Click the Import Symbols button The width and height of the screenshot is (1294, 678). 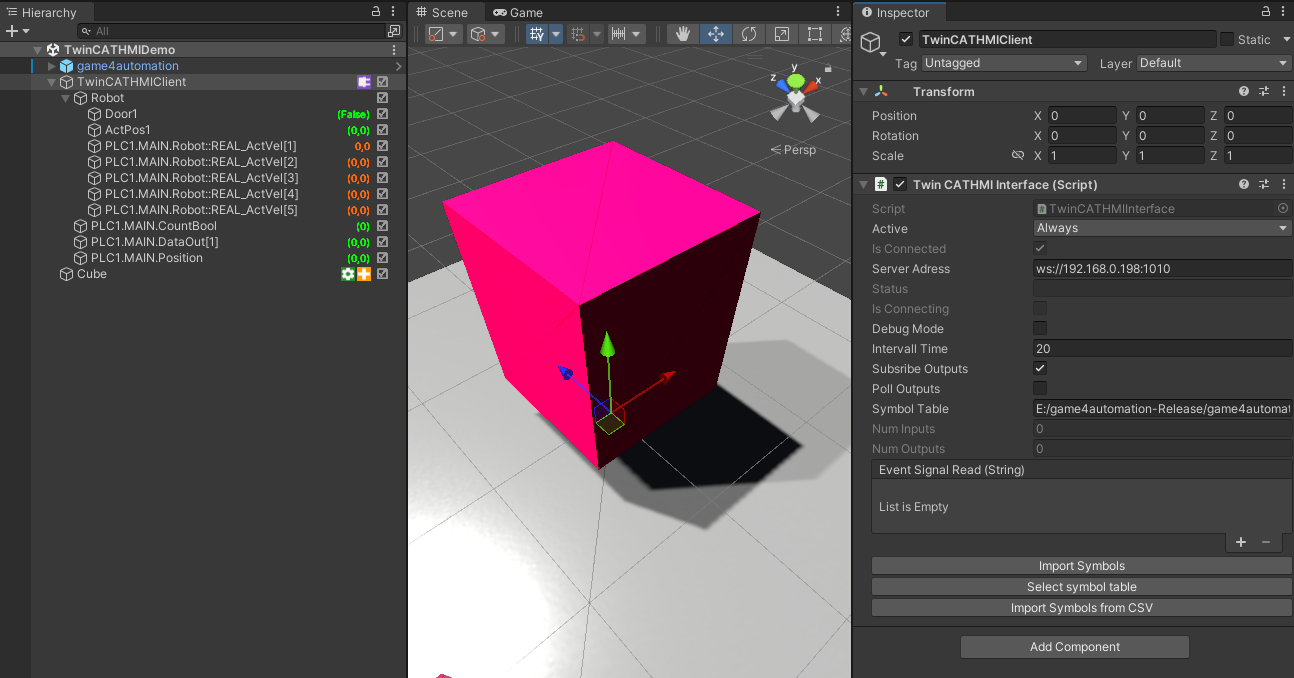(1081, 566)
